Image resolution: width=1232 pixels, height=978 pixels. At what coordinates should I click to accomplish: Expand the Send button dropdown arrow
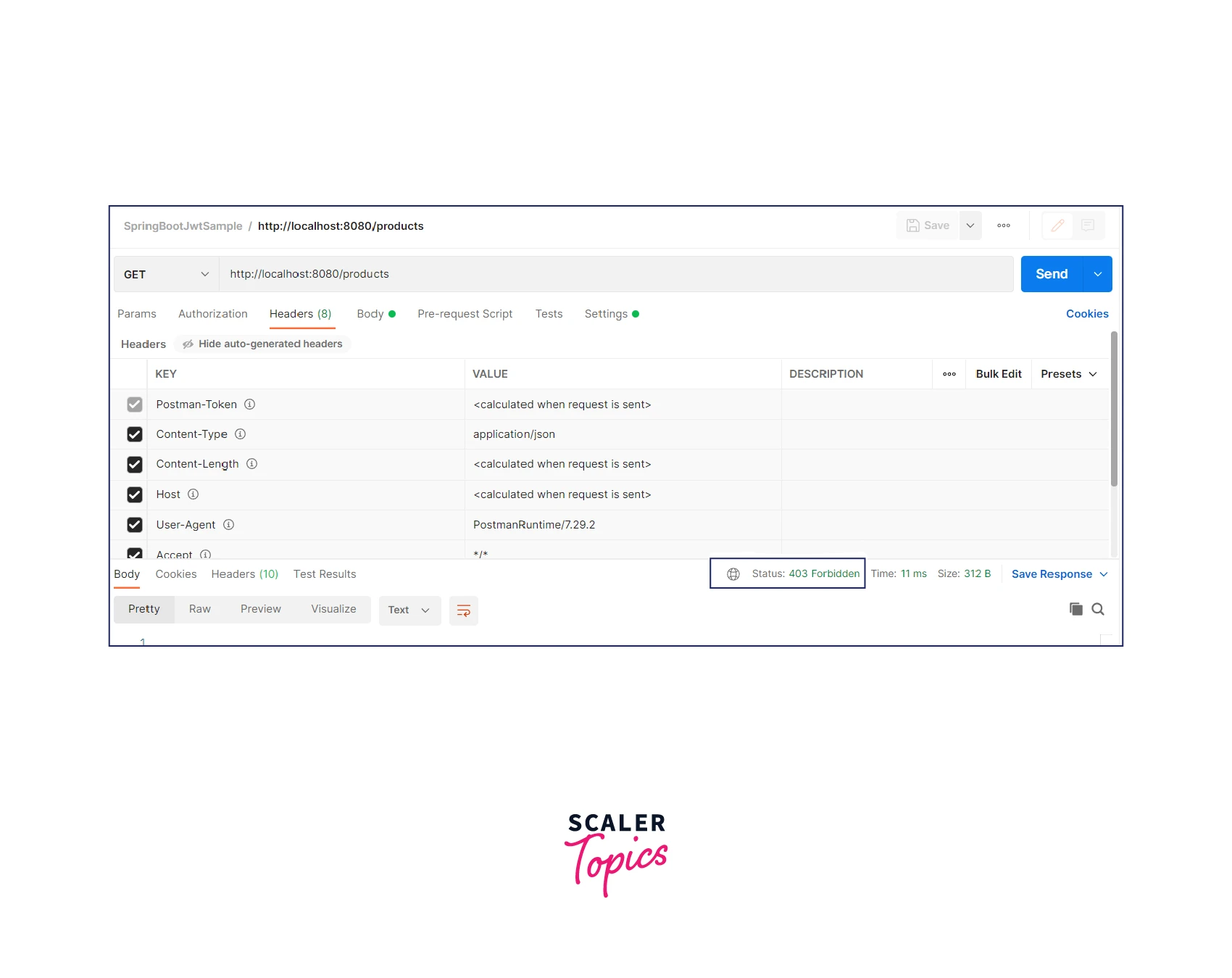[x=1098, y=274]
